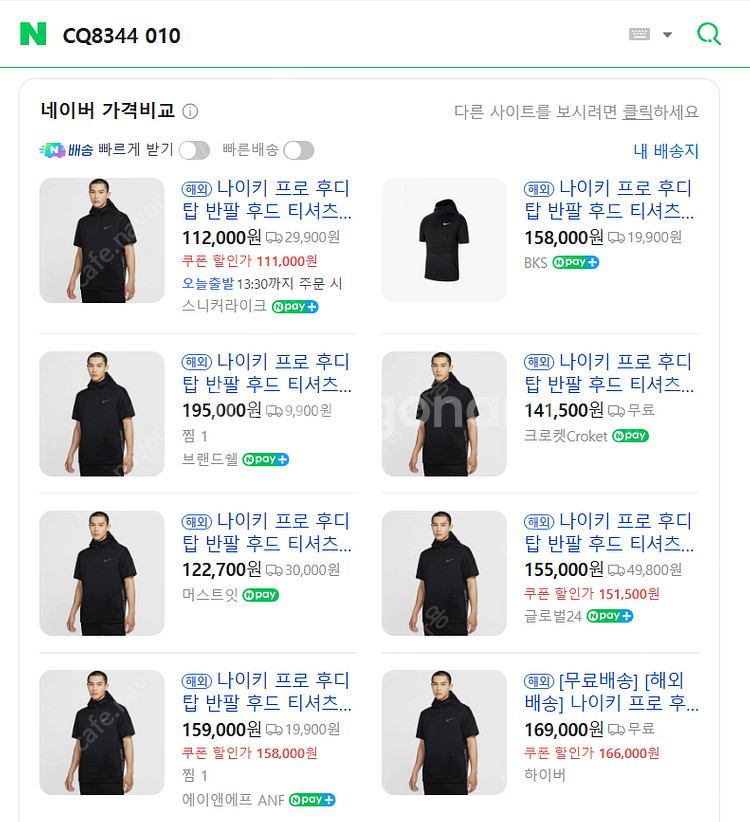Image resolution: width=750 pixels, height=822 pixels.
Task: Open the product title link priced 155,000원
Action: coord(609,532)
